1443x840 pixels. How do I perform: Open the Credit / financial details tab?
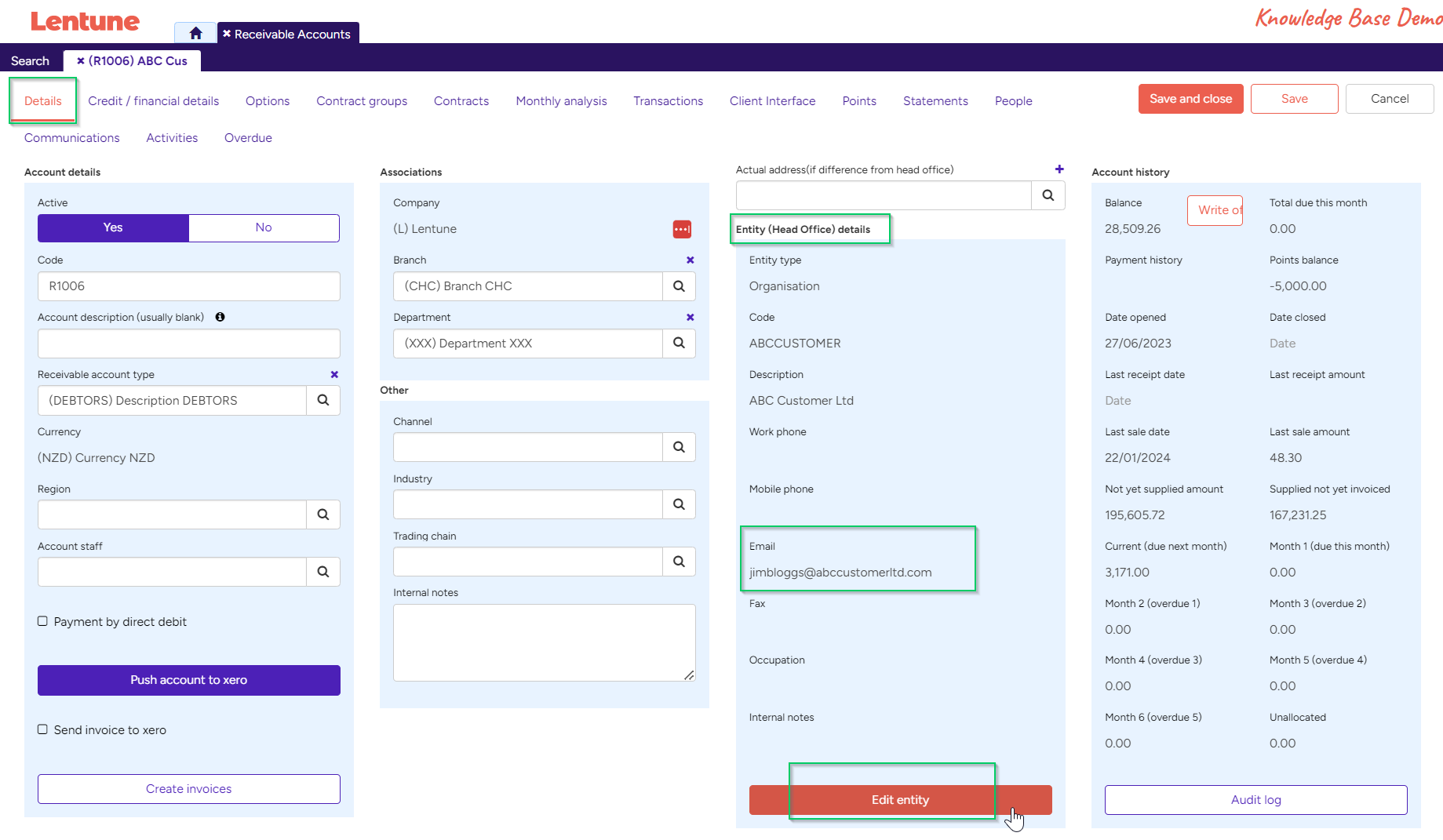tap(153, 101)
